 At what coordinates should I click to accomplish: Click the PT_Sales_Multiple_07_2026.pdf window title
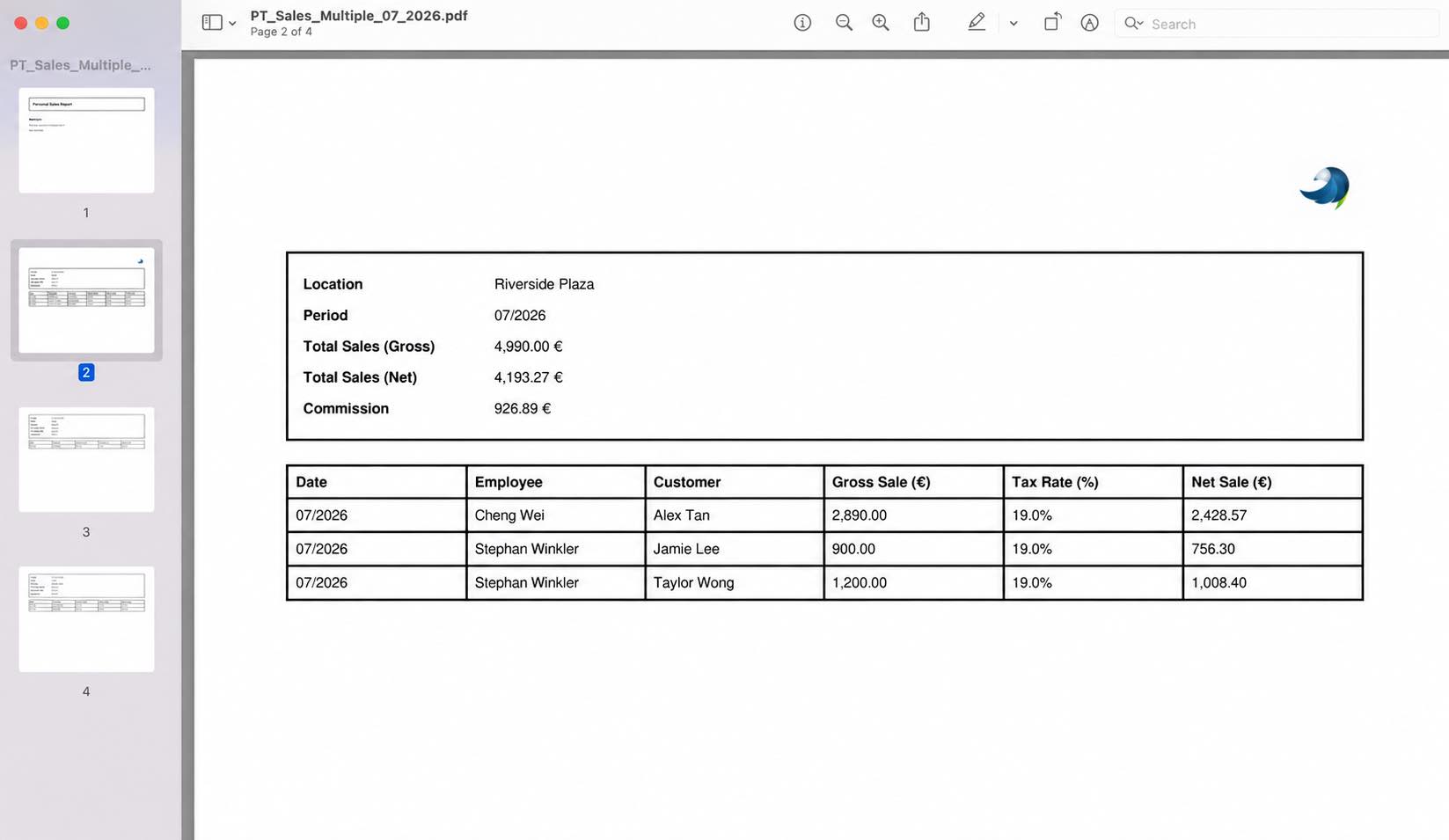(x=359, y=16)
